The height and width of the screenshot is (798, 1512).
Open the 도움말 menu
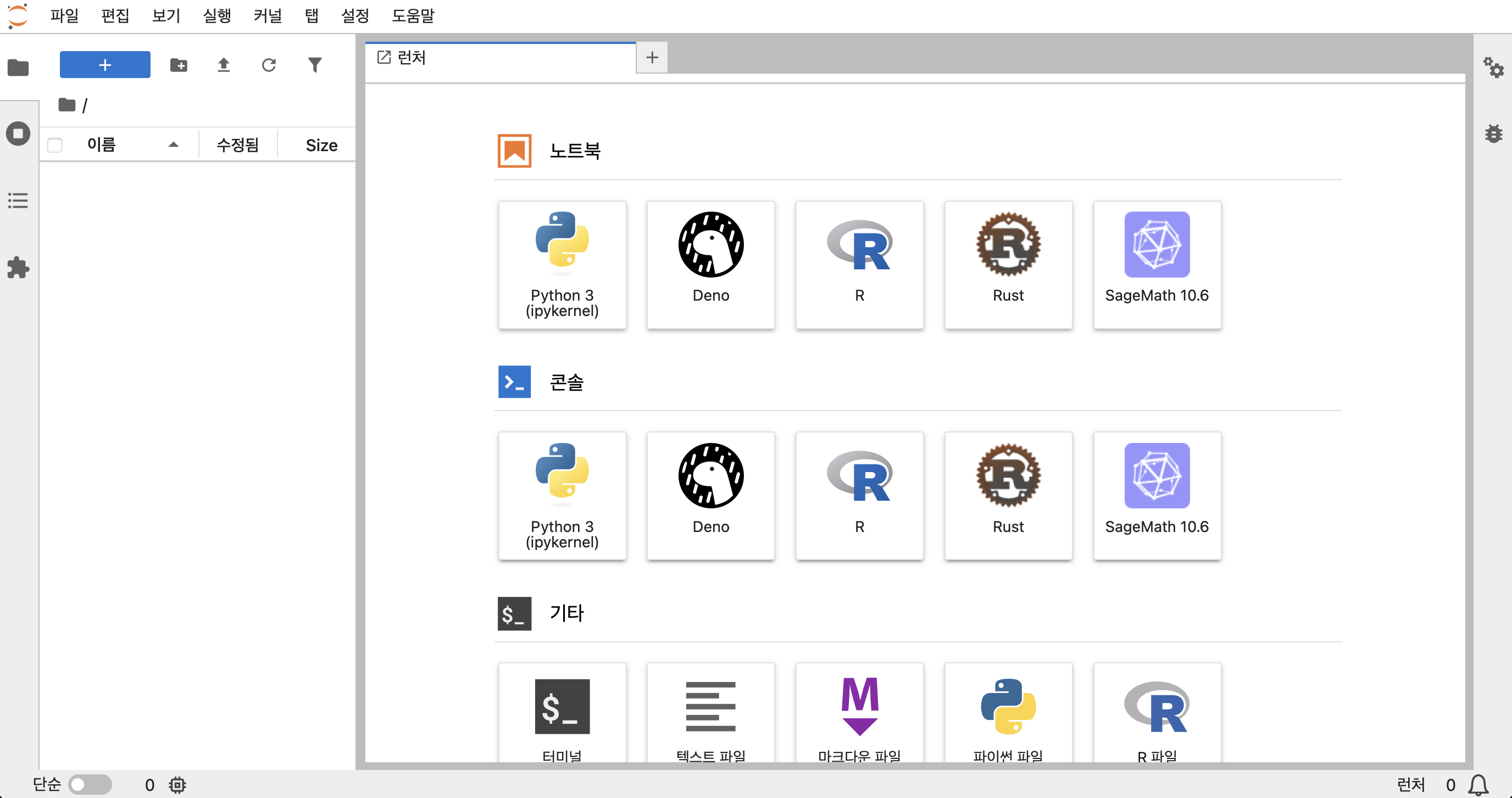point(413,16)
